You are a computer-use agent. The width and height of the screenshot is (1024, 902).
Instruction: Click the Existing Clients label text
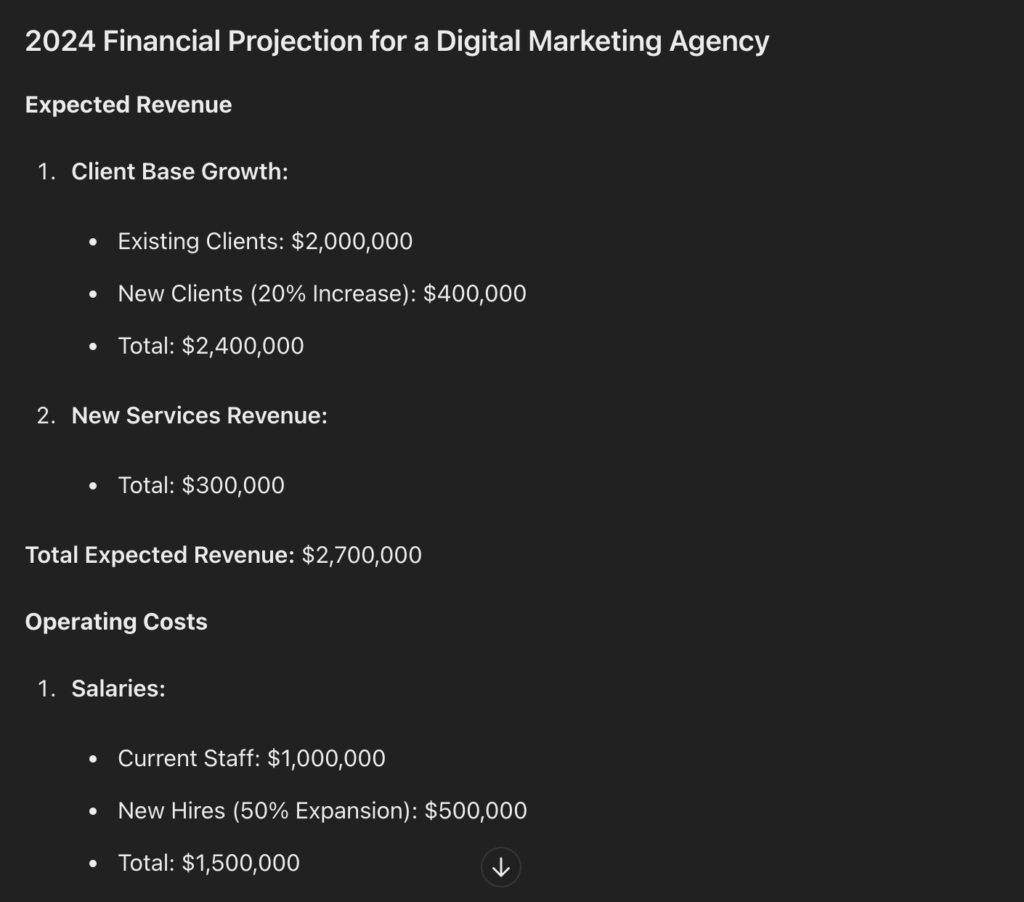click(x=201, y=241)
